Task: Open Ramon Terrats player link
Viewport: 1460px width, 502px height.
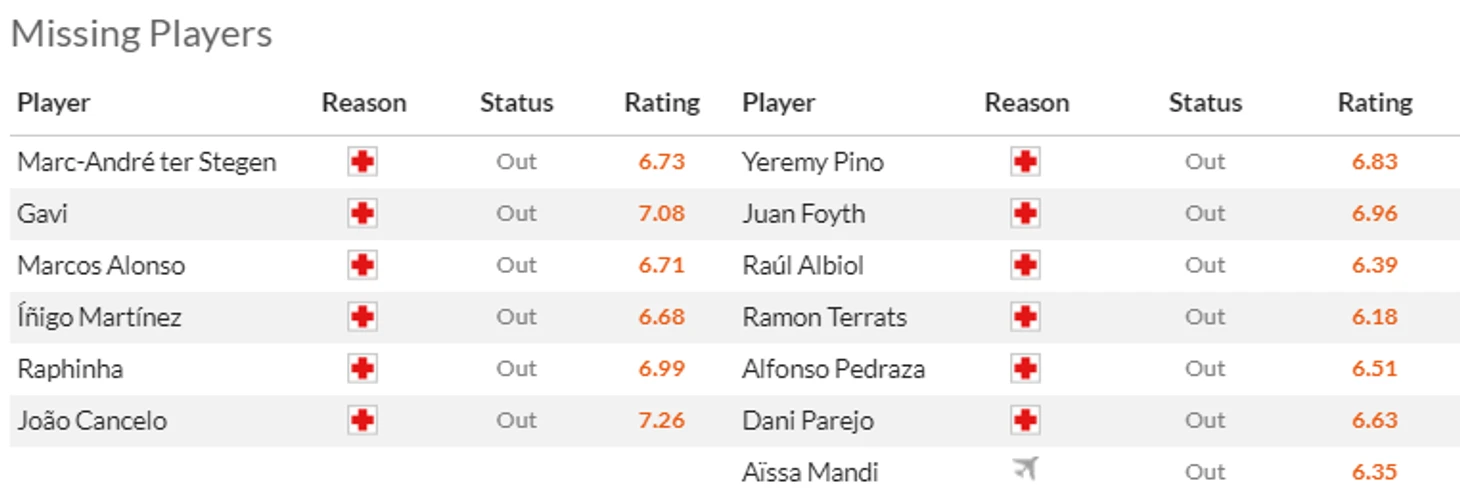Action: pos(824,318)
